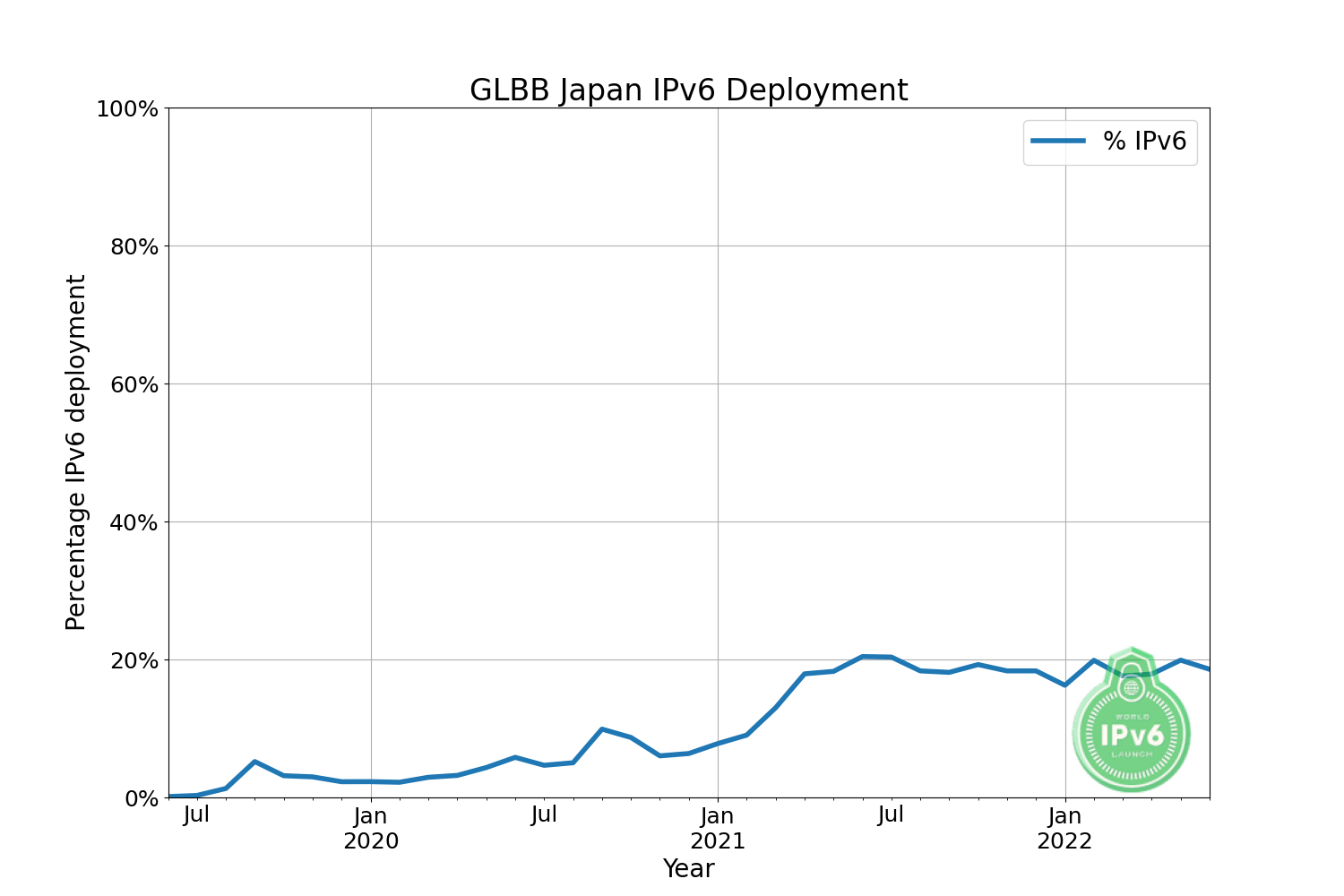Click the 'Year' x-axis label
This screenshot has height=896, width=1344.
coord(688,868)
